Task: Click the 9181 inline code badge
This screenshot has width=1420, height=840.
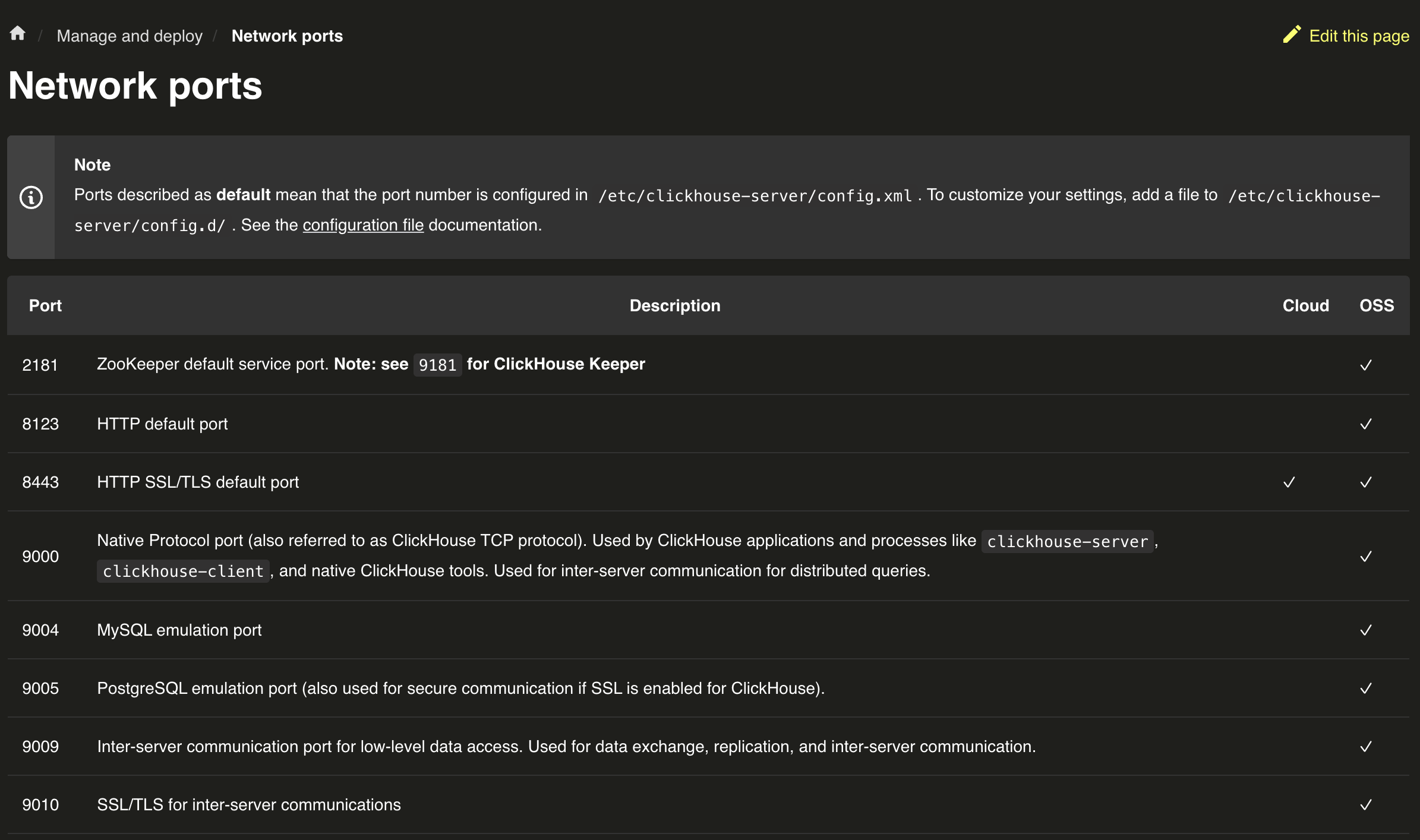Action: (x=437, y=365)
